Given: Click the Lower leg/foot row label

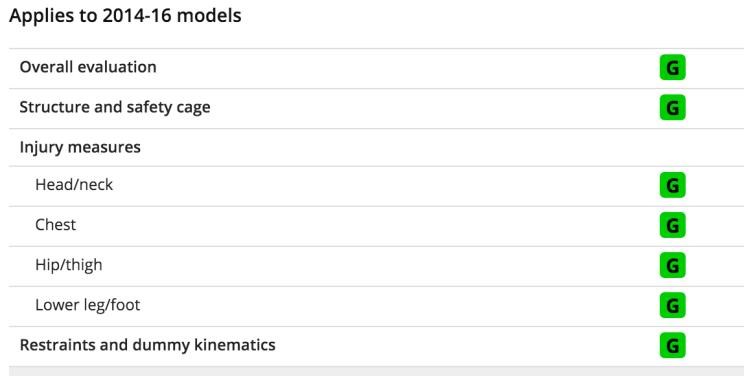Looking at the screenshot, I should click(87, 305).
